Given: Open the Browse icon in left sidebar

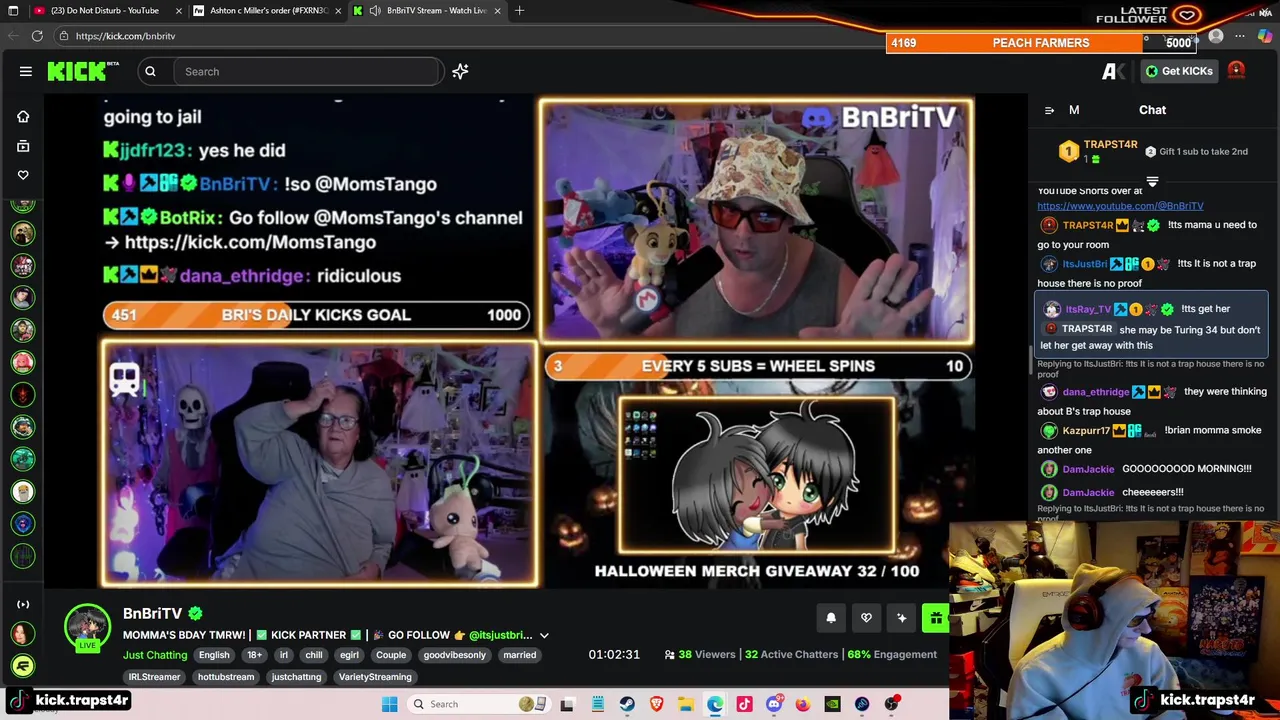Looking at the screenshot, I should [x=23, y=146].
